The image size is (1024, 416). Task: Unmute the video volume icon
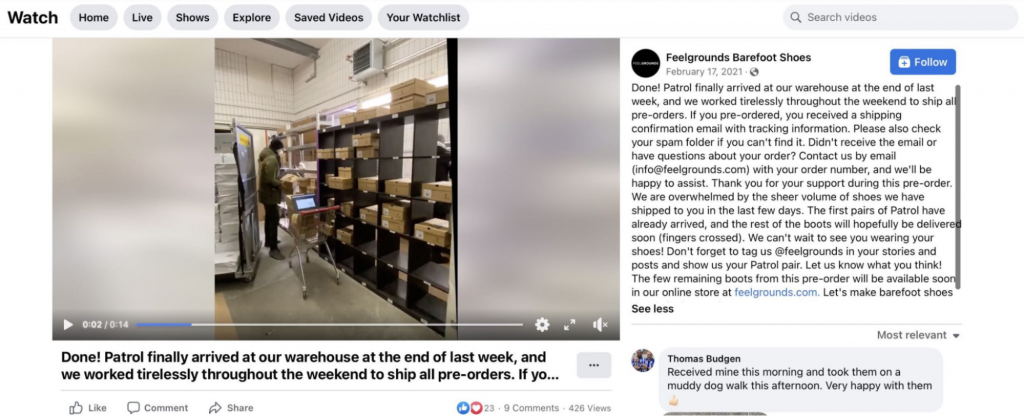click(x=600, y=325)
